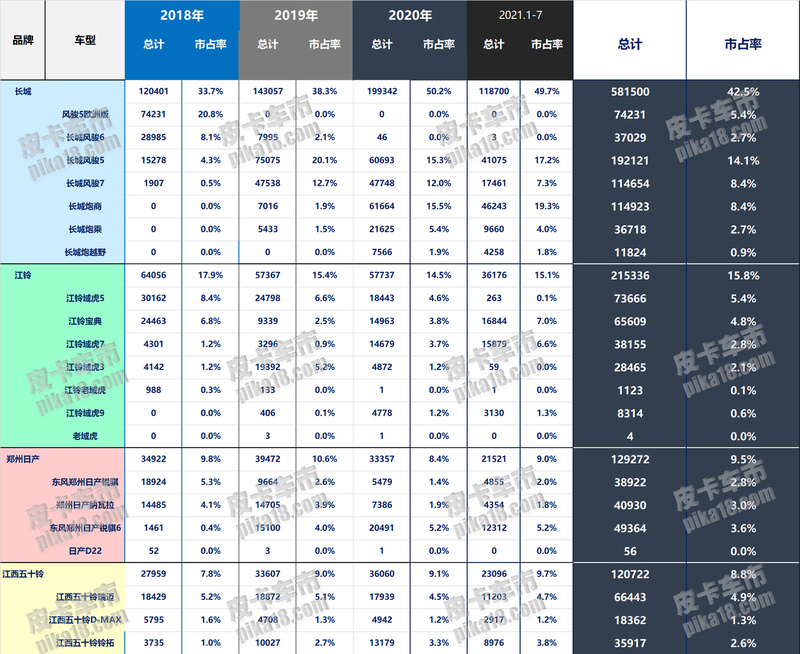
Task: Select 长城 2019 total cell 143057
Action: (268, 91)
